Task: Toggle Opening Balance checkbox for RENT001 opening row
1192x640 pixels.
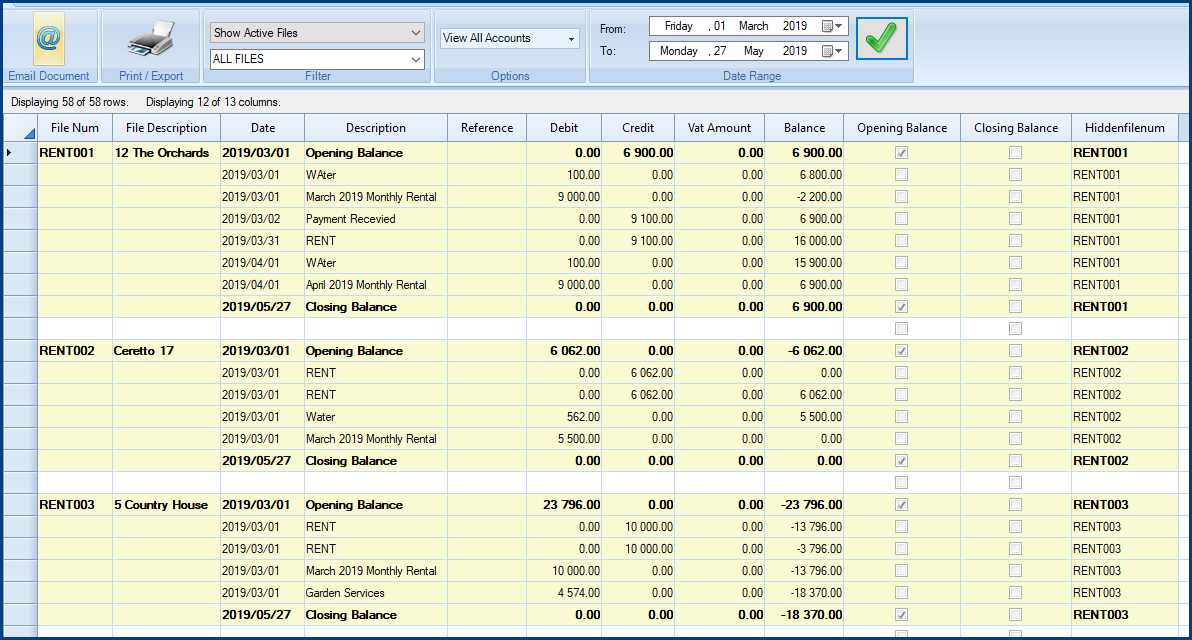Action: [x=902, y=153]
